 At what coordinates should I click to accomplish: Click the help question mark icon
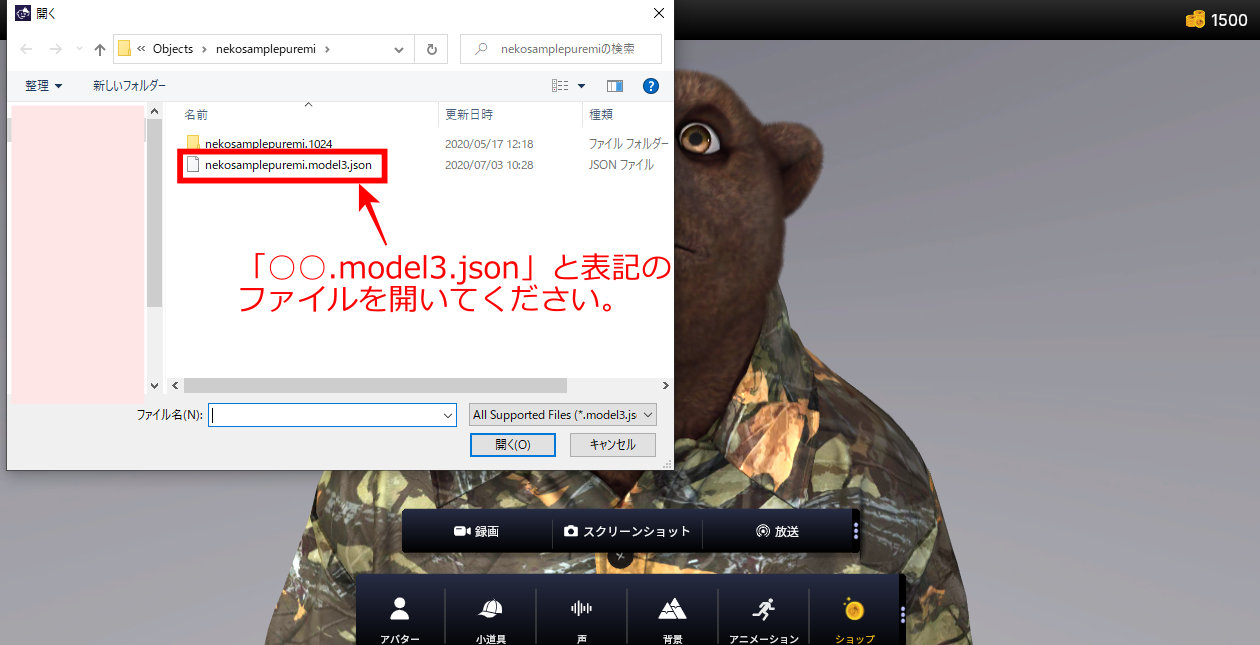(x=650, y=86)
